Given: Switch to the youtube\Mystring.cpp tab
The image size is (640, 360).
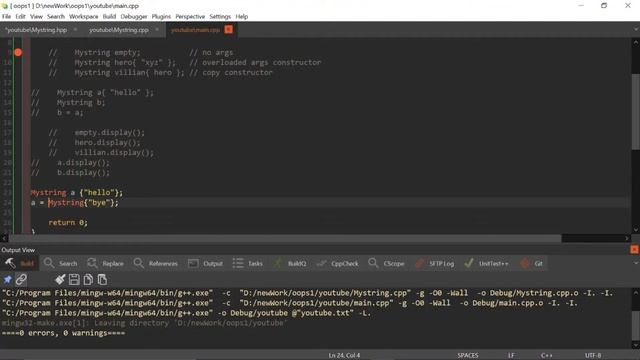Looking at the screenshot, I should tap(119, 30).
